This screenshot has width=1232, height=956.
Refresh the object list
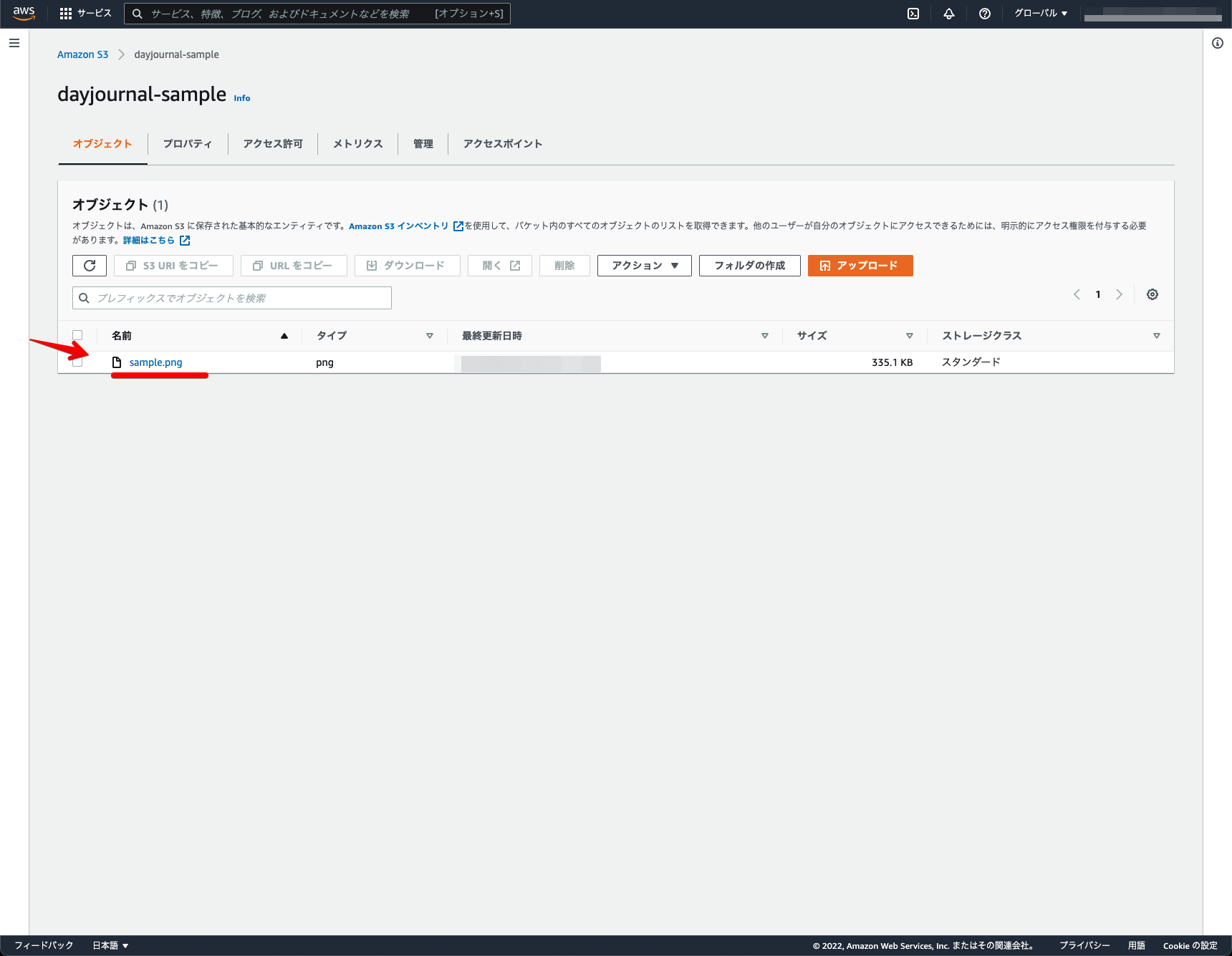point(90,266)
